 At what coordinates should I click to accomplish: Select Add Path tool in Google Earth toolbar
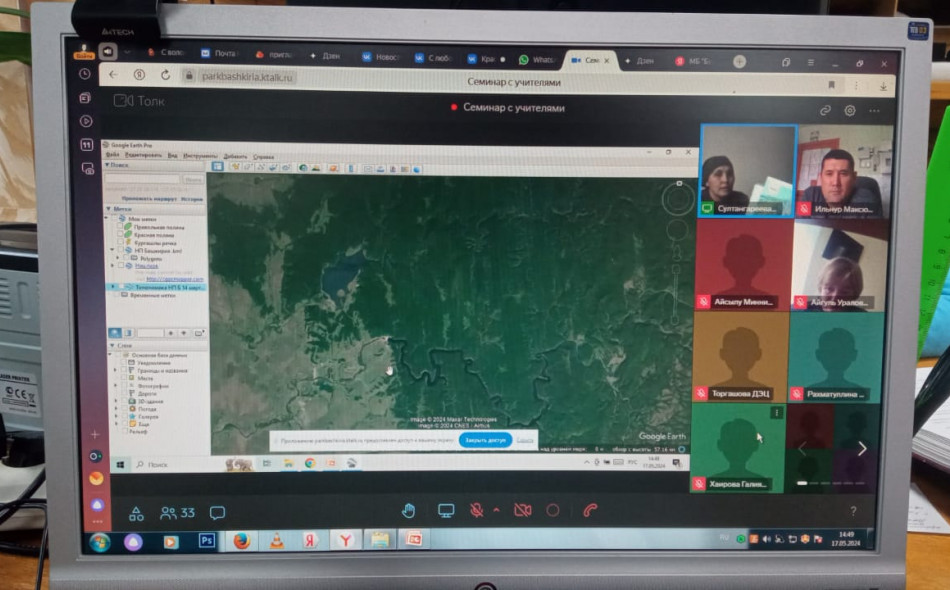pos(261,167)
